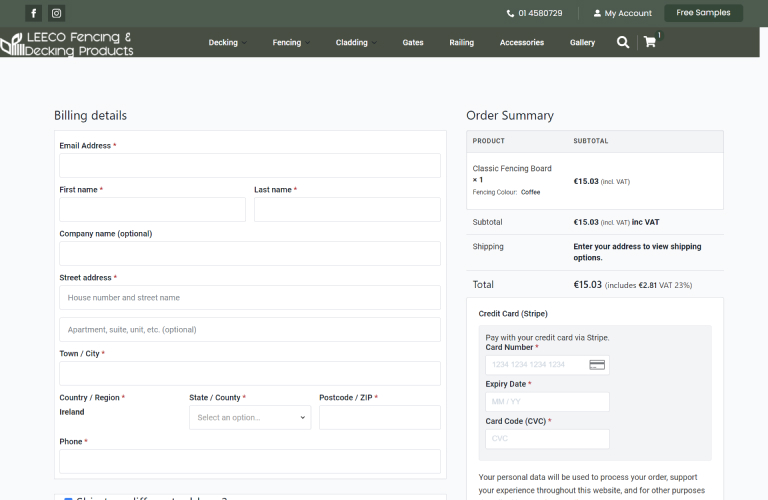Click the Postcode / ZIP field
768x500 pixels.
pyautogui.click(x=379, y=417)
